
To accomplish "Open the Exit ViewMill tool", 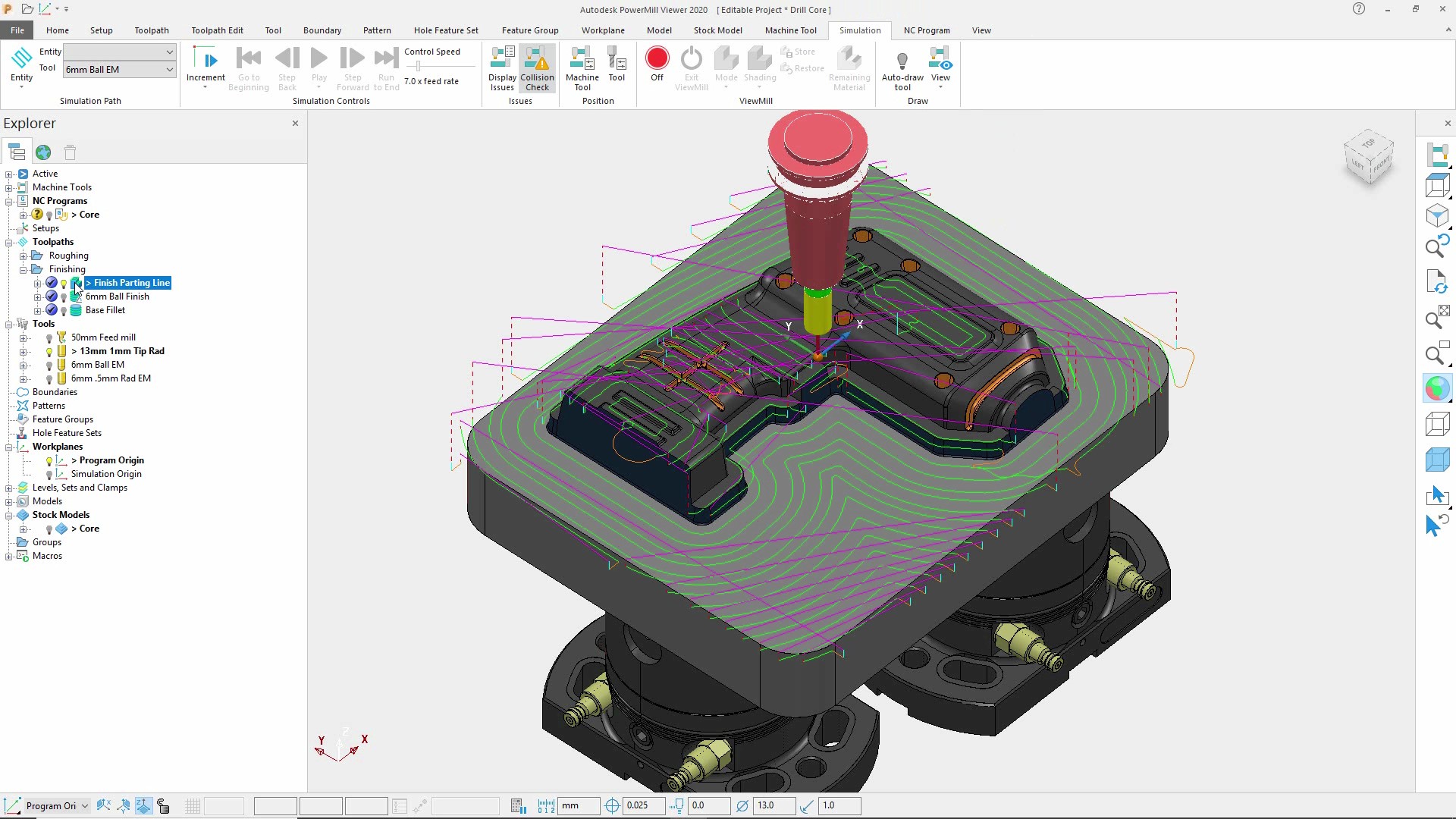I will point(691,67).
